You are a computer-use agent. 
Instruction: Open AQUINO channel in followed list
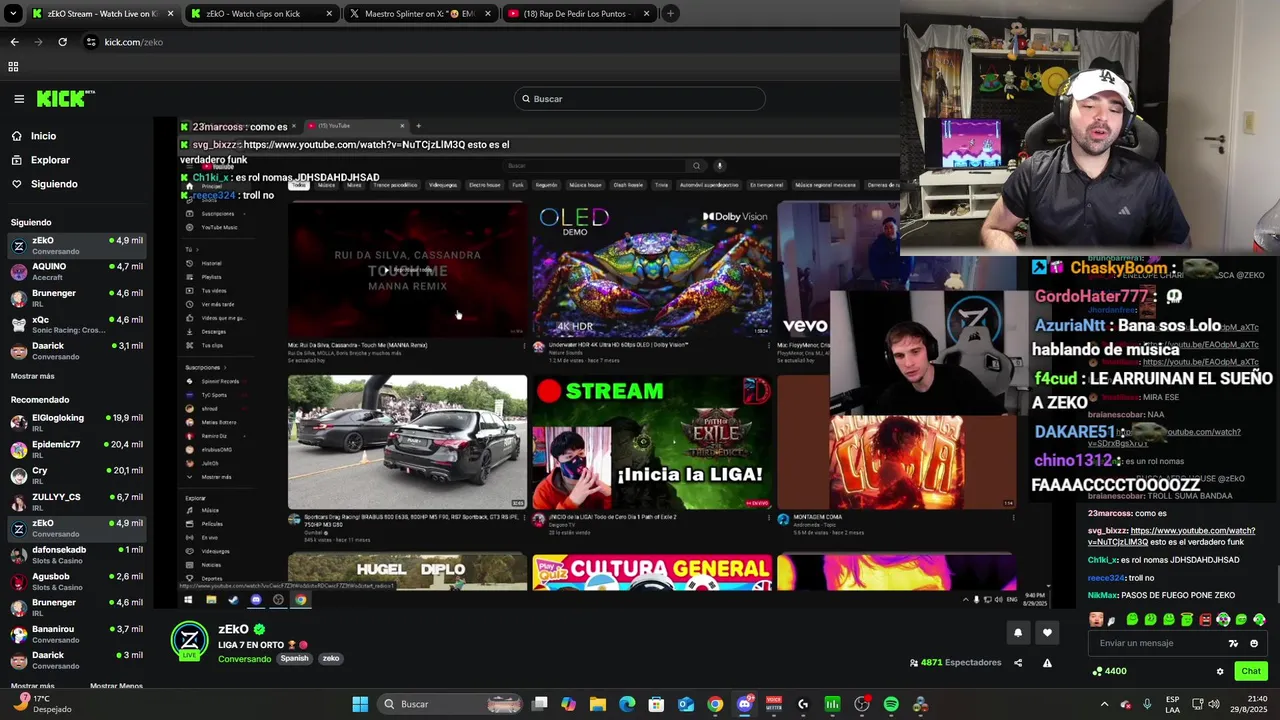pos(76,272)
